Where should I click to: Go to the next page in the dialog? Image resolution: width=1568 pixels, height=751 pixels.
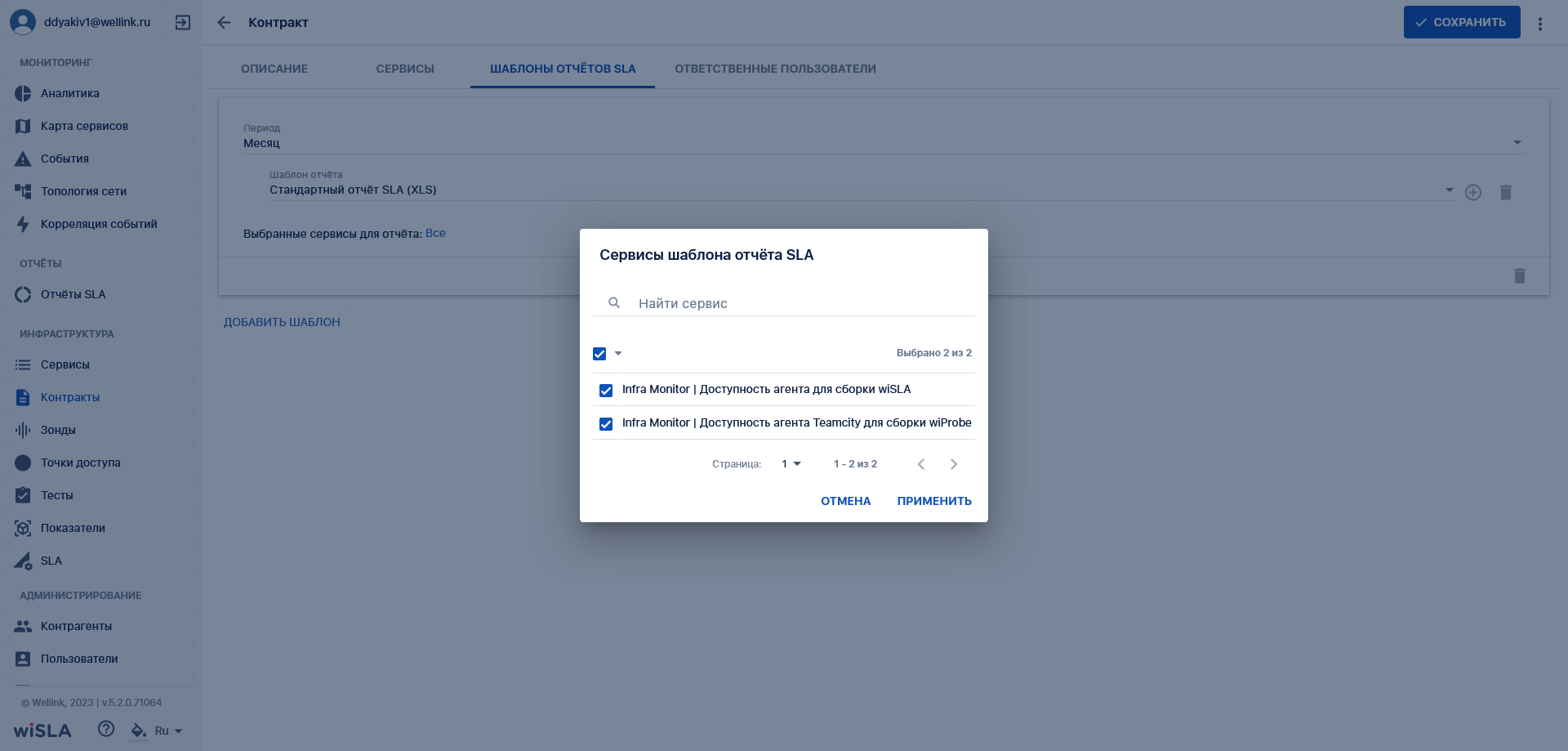pos(954,464)
